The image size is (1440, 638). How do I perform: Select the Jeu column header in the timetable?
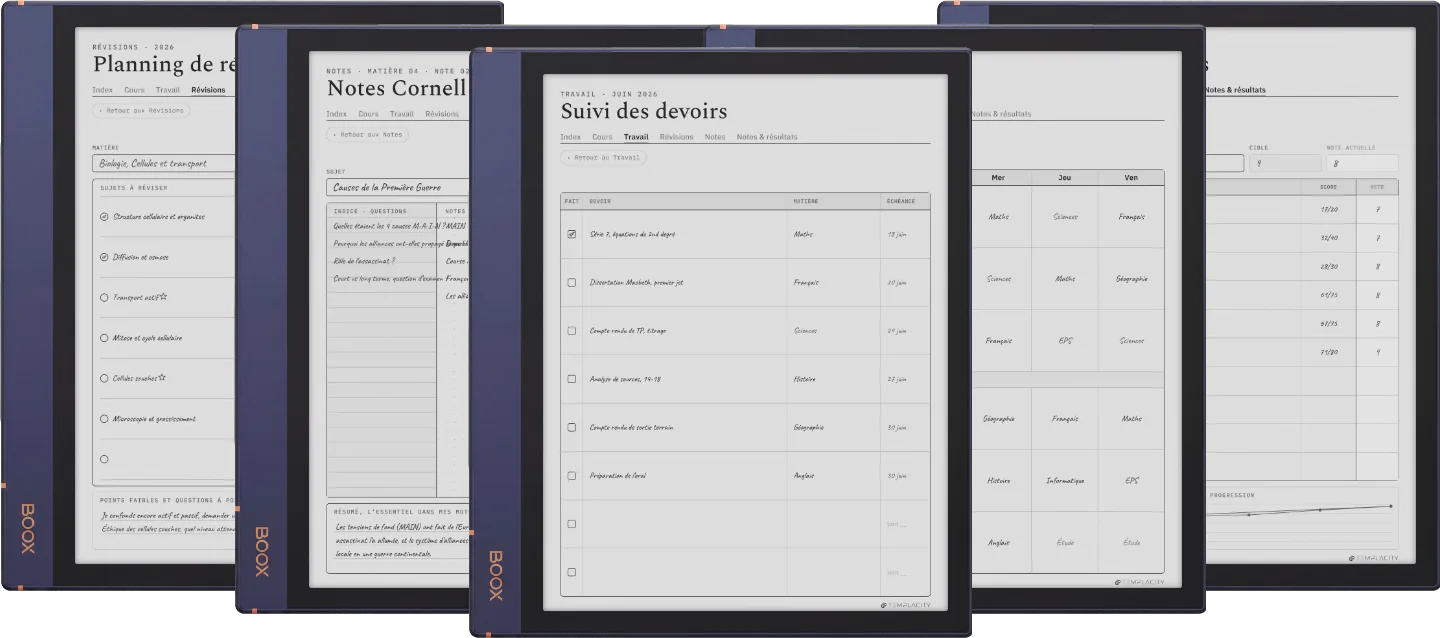point(1065,178)
